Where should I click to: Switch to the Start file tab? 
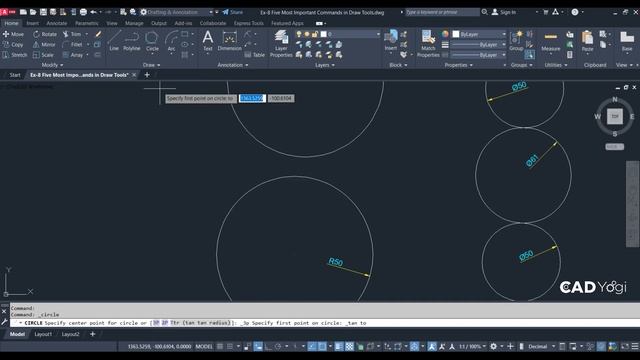(15, 75)
